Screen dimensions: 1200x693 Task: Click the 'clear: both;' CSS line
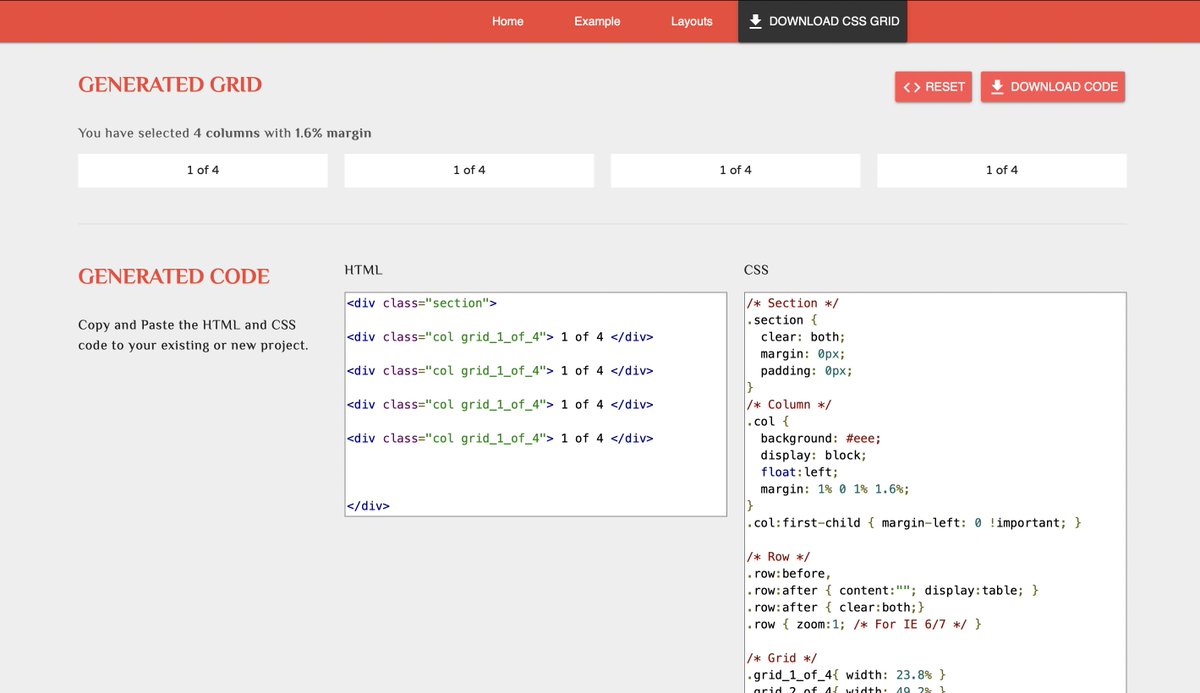(803, 337)
